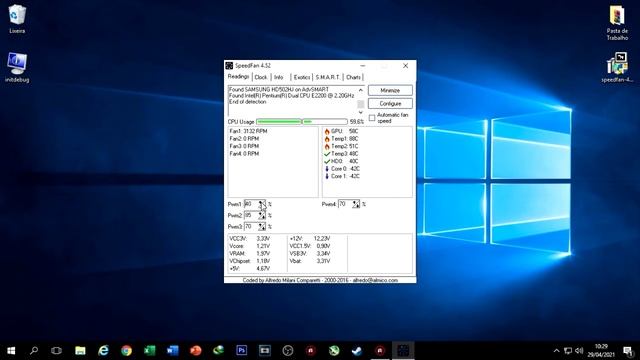Screen dimensions: 640x360
Task: Launch Photoshop from the taskbar
Action: coord(242,351)
